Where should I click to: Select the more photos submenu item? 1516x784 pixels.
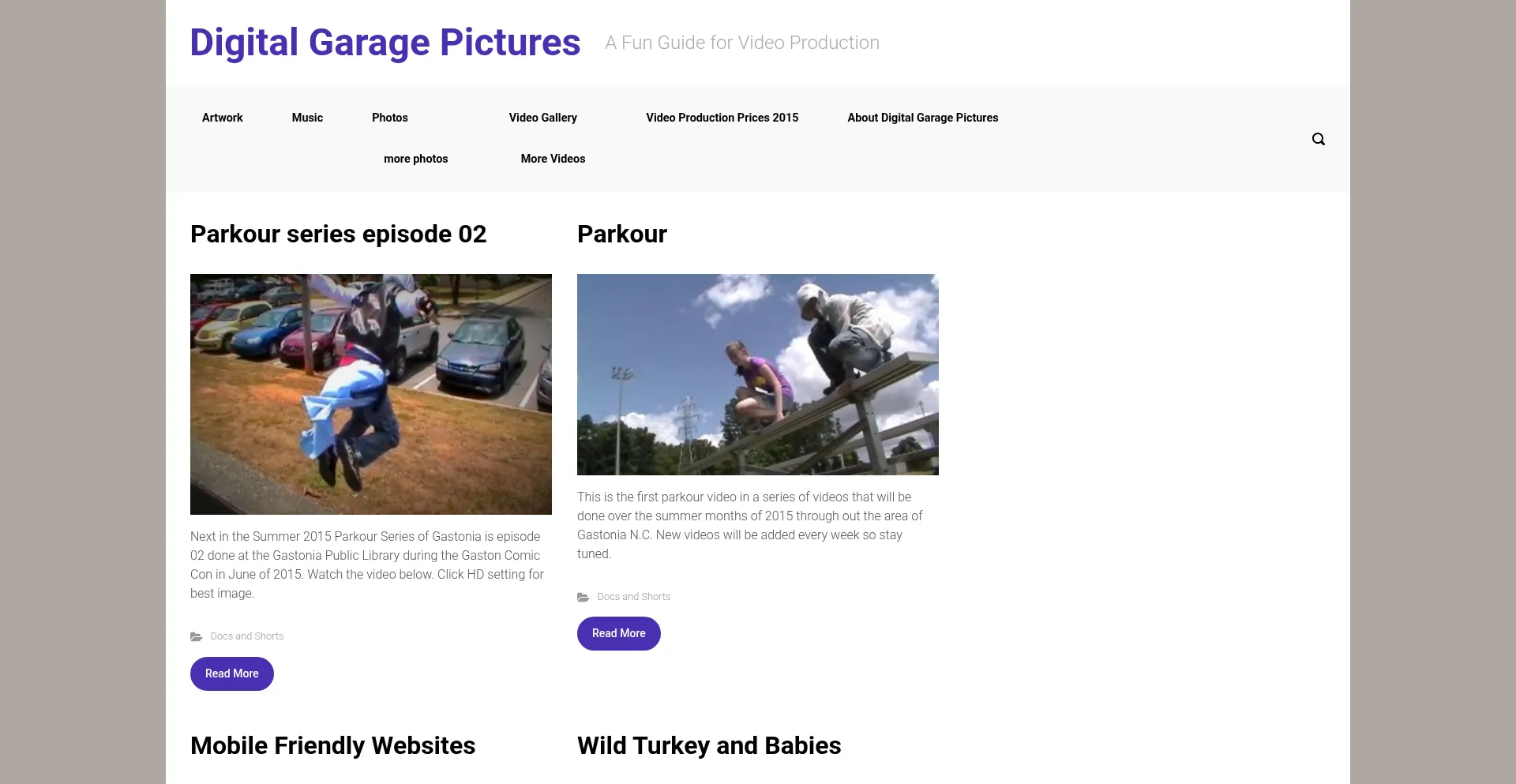[415, 159]
